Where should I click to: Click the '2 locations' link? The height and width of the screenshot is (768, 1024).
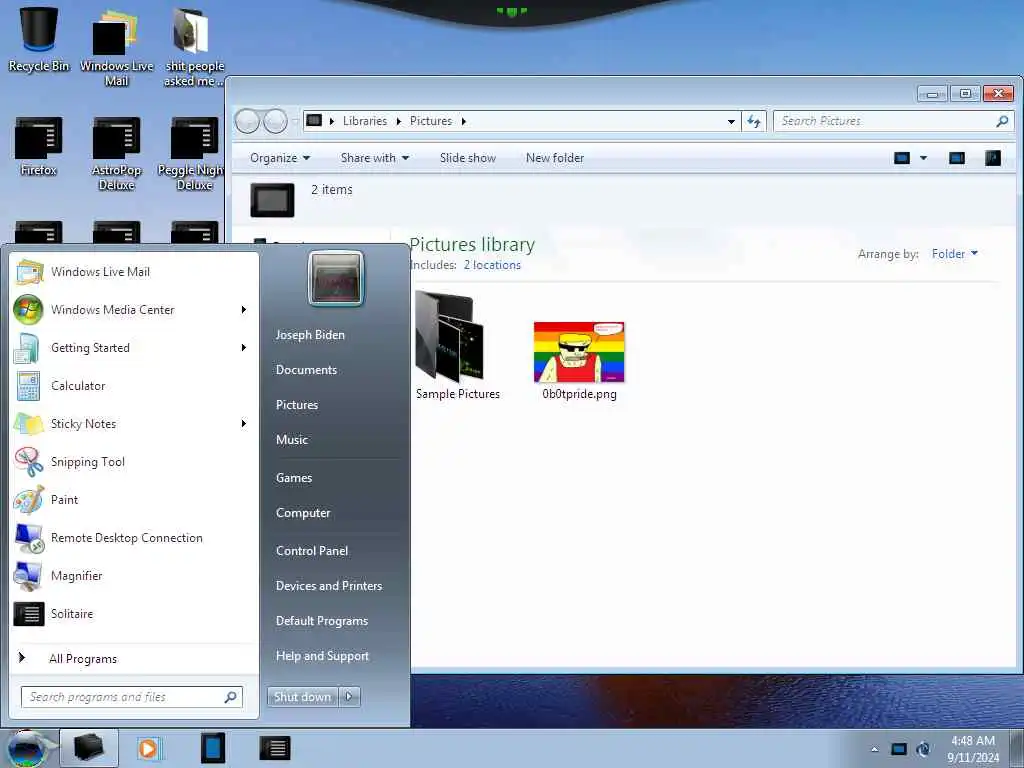click(492, 265)
